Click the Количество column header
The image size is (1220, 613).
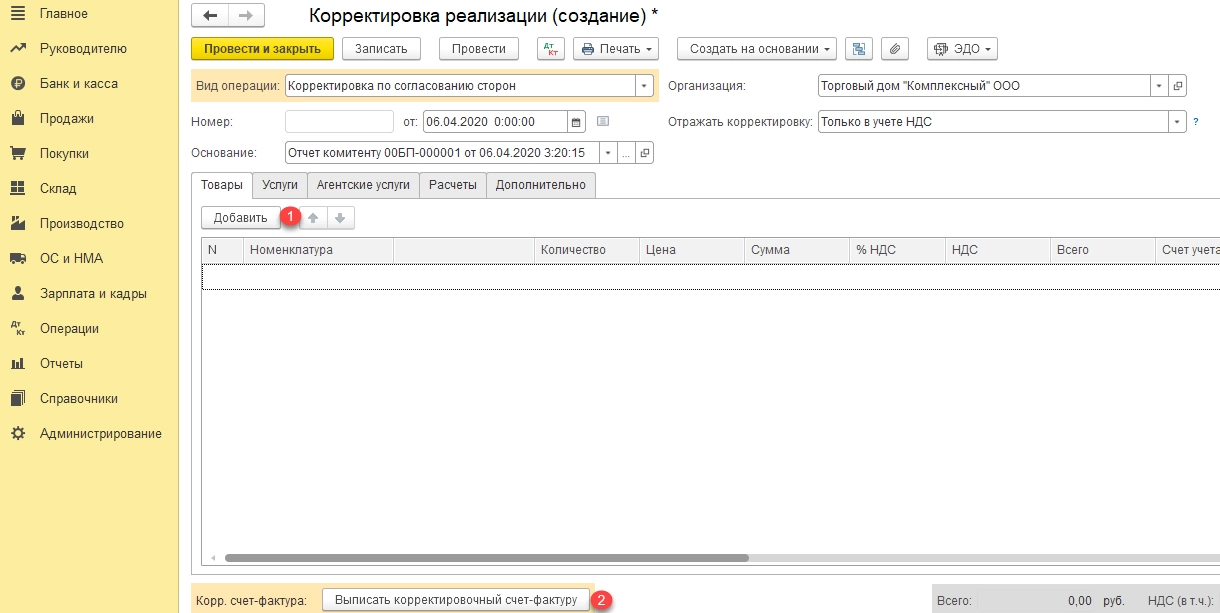(587, 250)
